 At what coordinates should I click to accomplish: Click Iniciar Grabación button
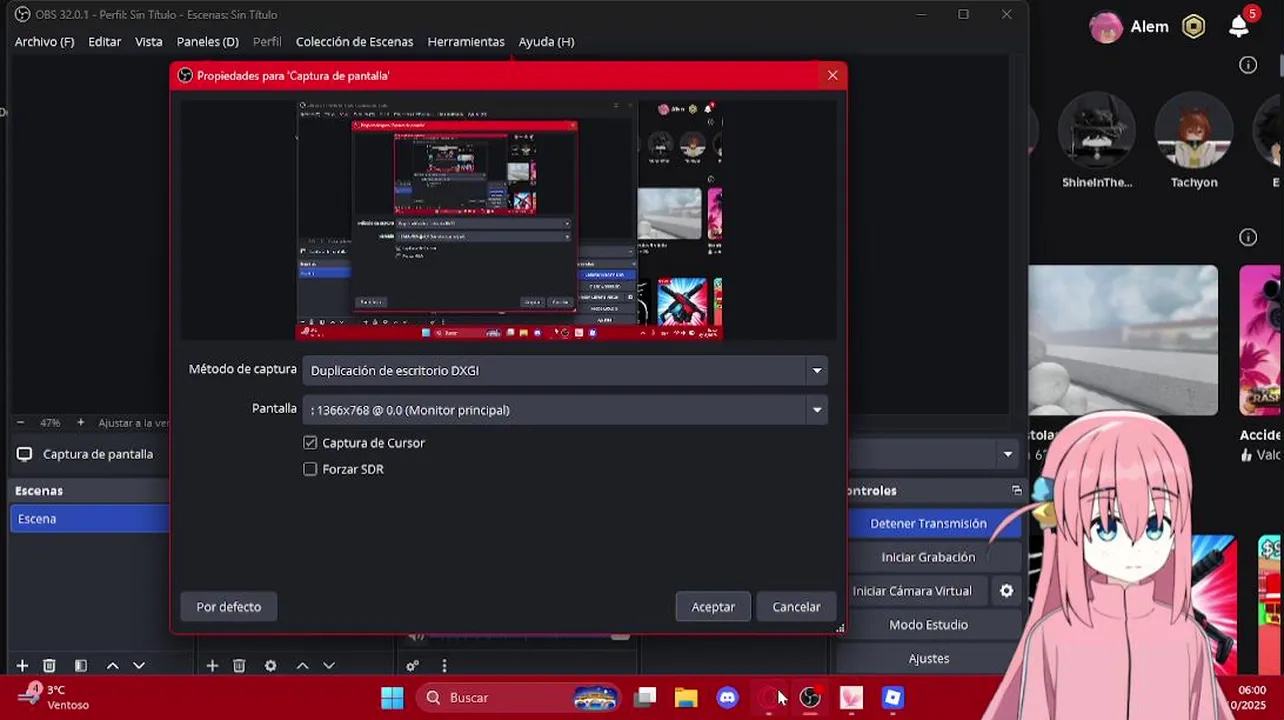928,557
